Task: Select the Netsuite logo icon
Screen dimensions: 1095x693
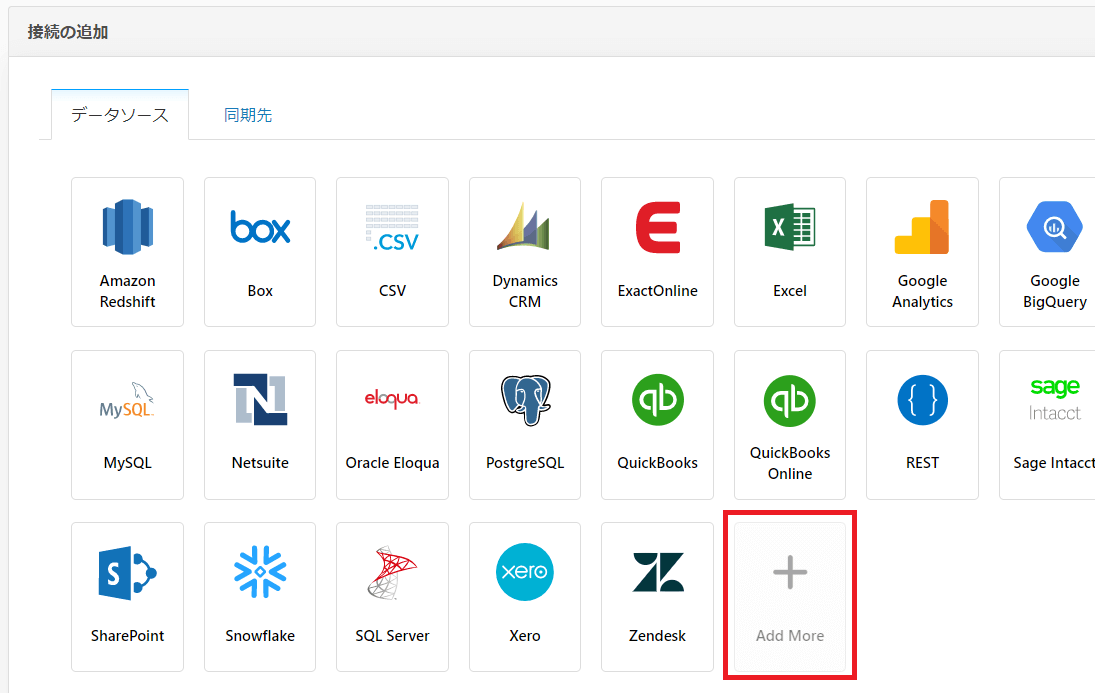Action: pos(260,400)
